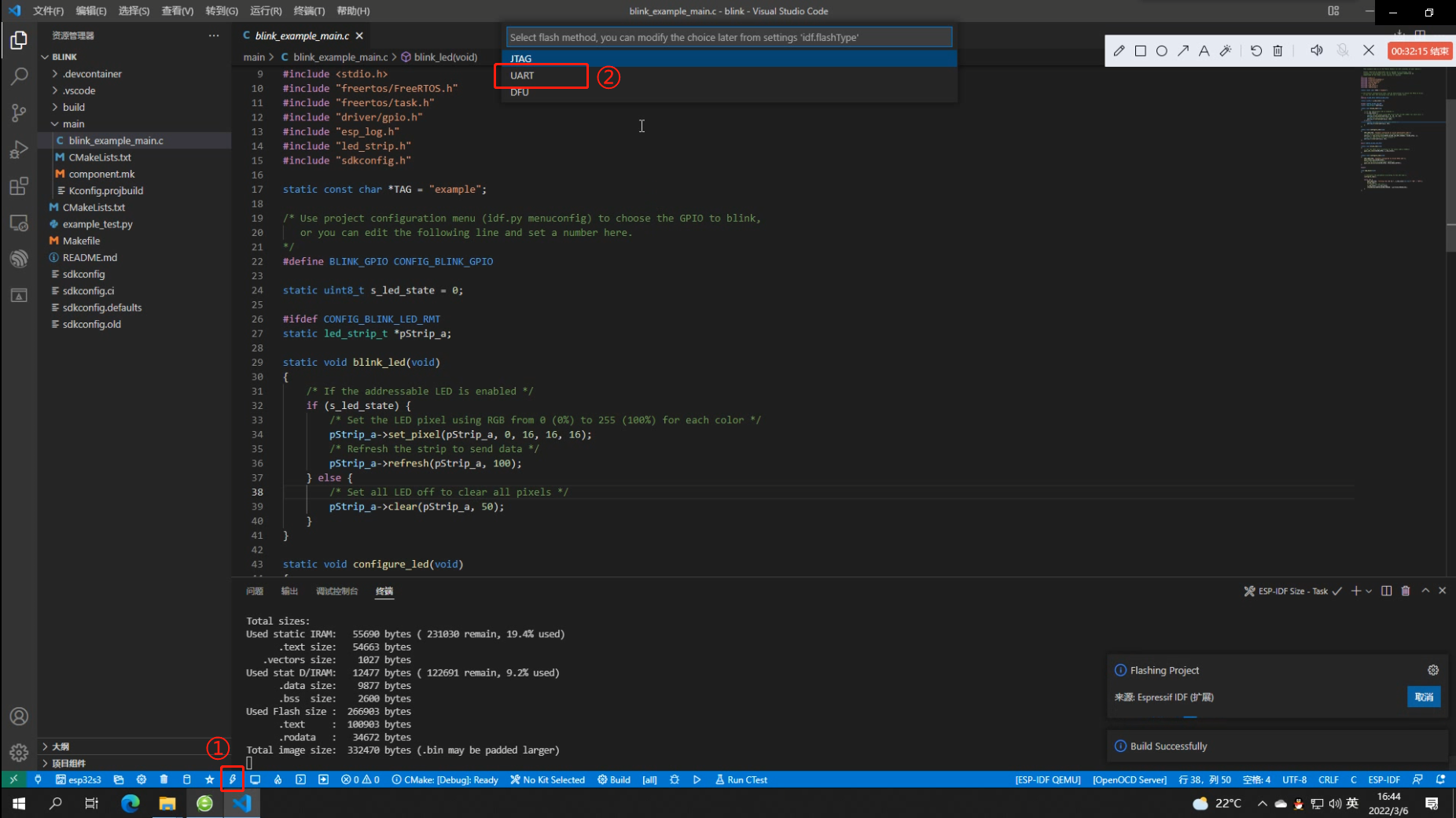Viewport: 1456px width, 818px height.
Task: Open the Flashing Project notification gear
Action: 1433,670
